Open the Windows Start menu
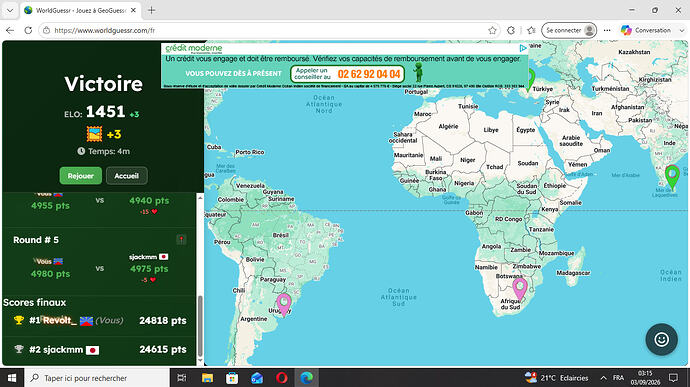Image resolution: width=690 pixels, height=387 pixels. pyautogui.click(x=12, y=378)
